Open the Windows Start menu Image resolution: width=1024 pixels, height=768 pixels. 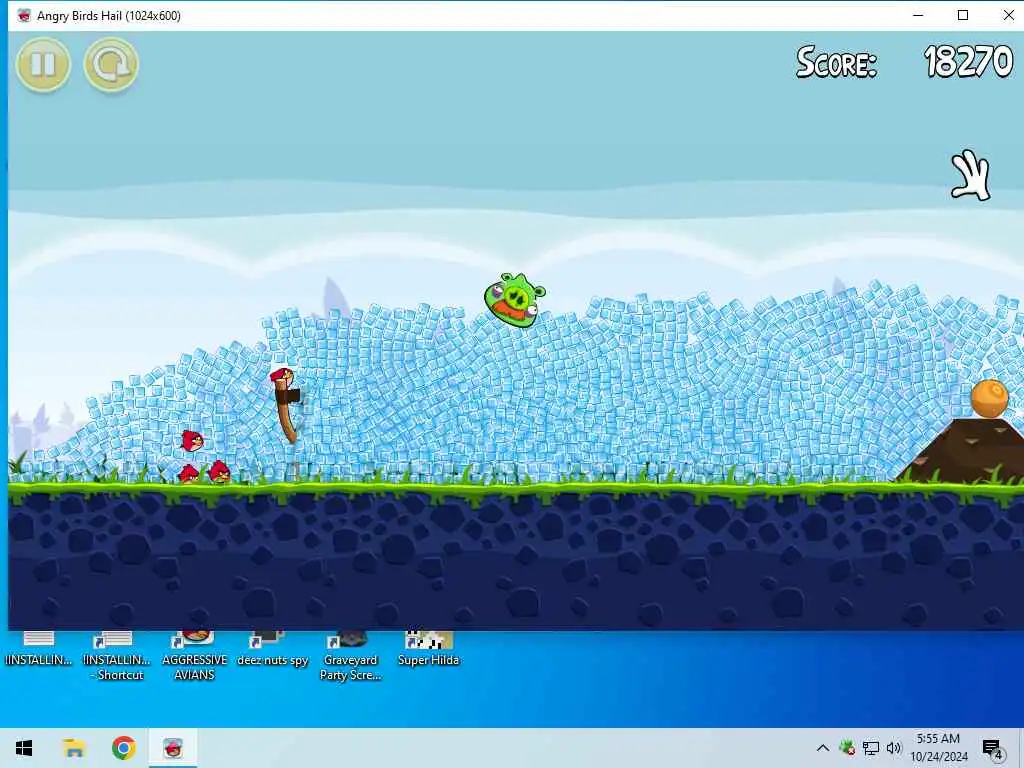point(24,748)
